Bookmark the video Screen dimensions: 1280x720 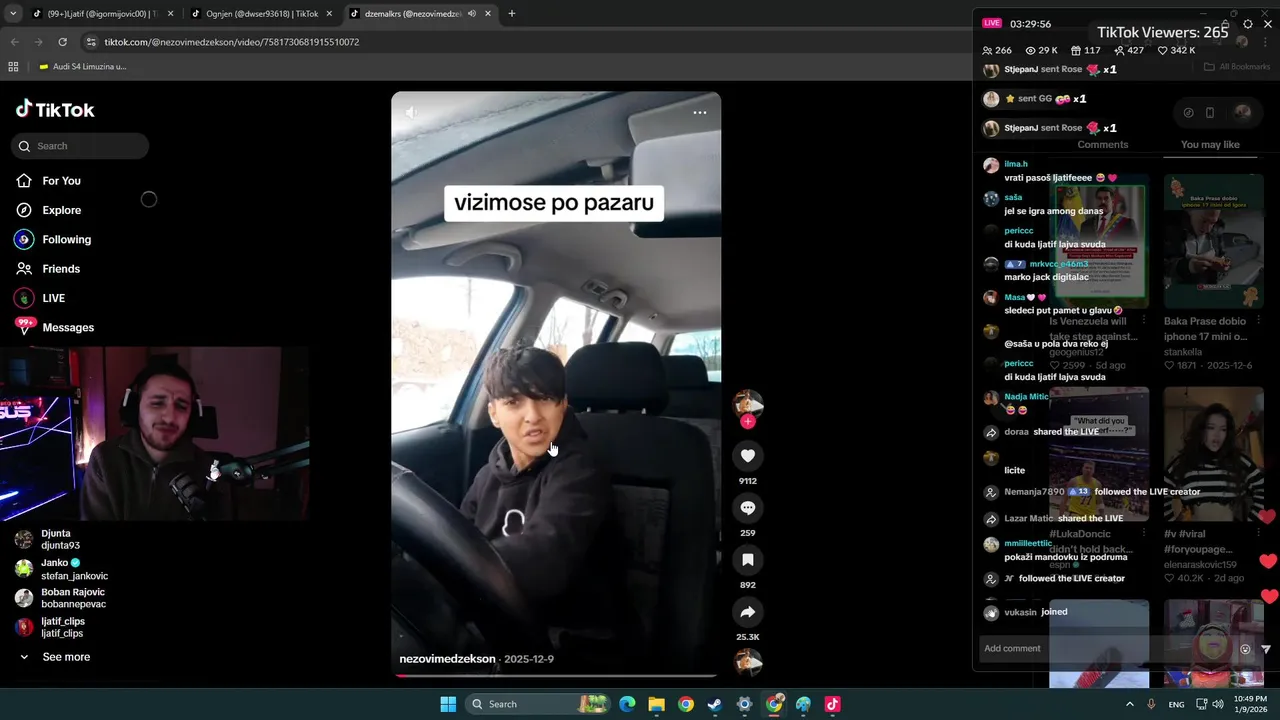click(x=748, y=560)
